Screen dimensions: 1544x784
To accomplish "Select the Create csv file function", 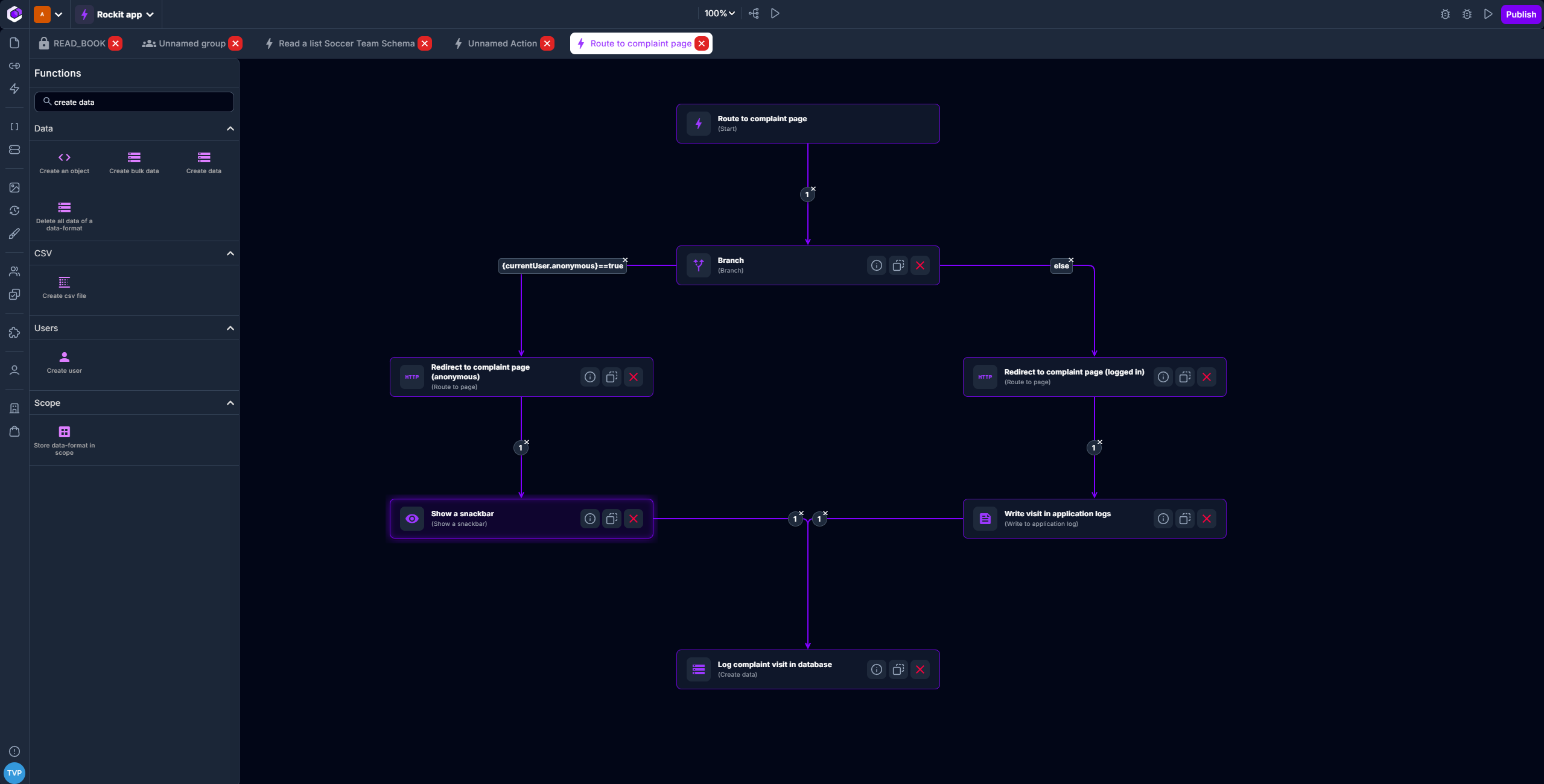I will point(64,283).
